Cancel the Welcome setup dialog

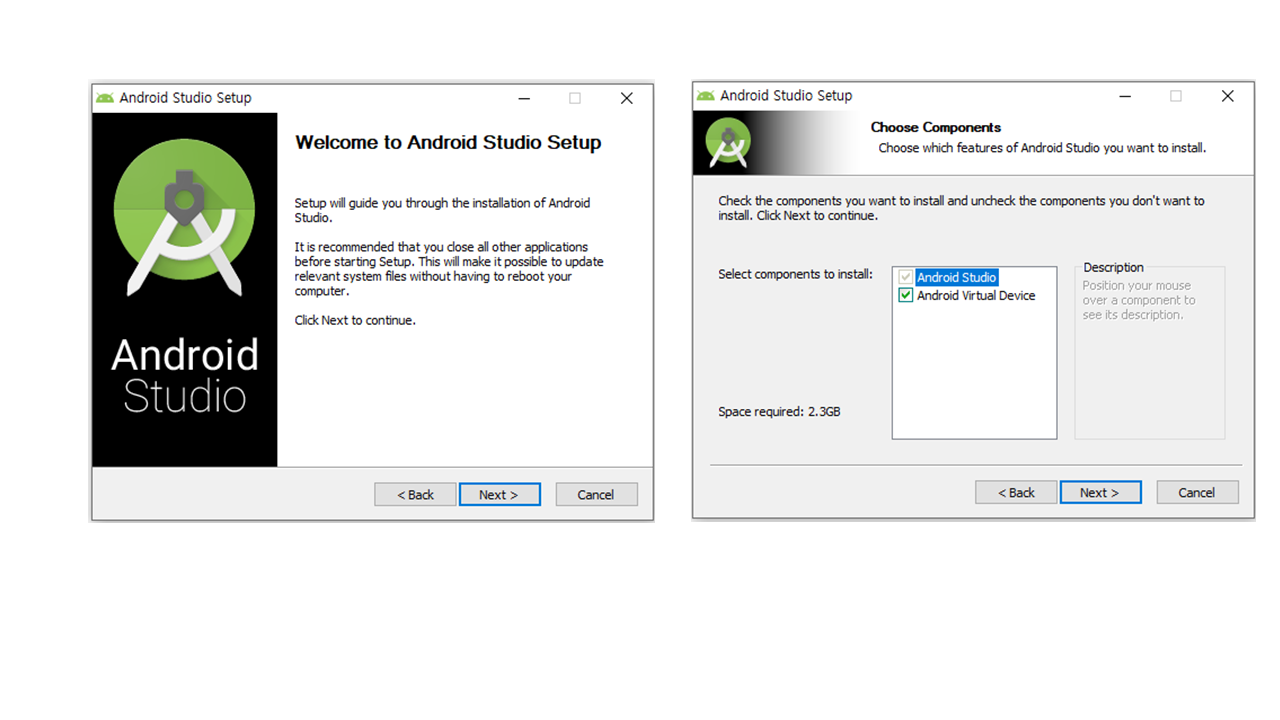click(595, 494)
